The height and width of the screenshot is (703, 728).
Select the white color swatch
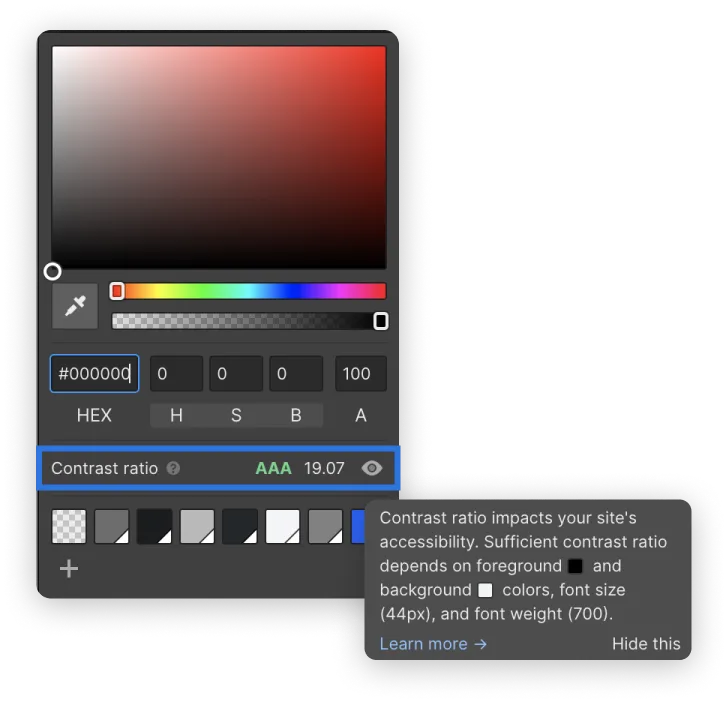pyautogui.click(x=282, y=526)
